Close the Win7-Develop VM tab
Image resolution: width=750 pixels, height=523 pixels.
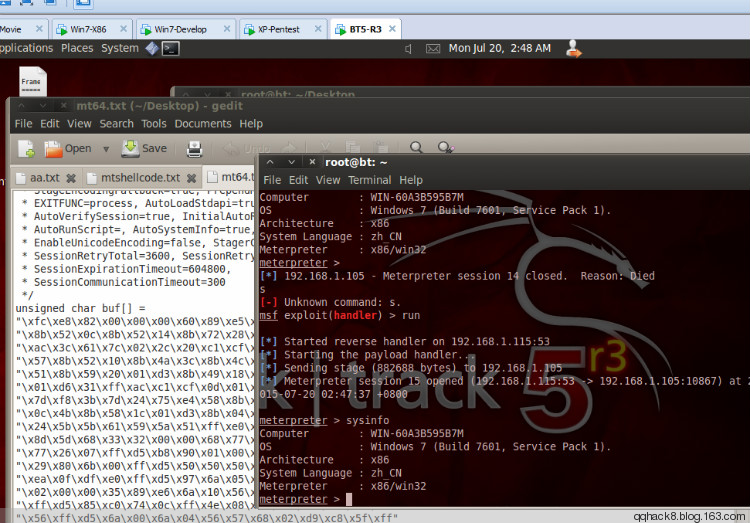click(227, 29)
